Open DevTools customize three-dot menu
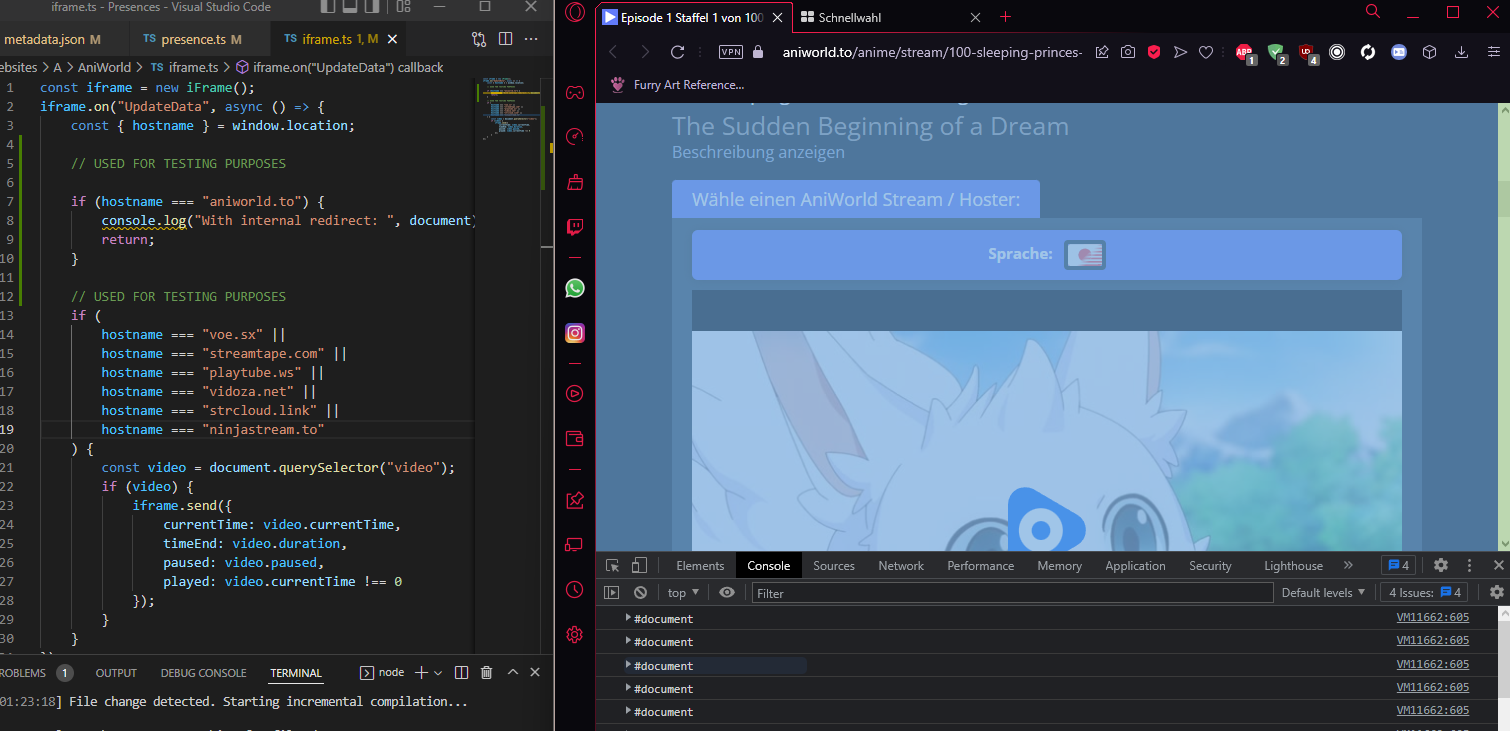 (1469, 565)
